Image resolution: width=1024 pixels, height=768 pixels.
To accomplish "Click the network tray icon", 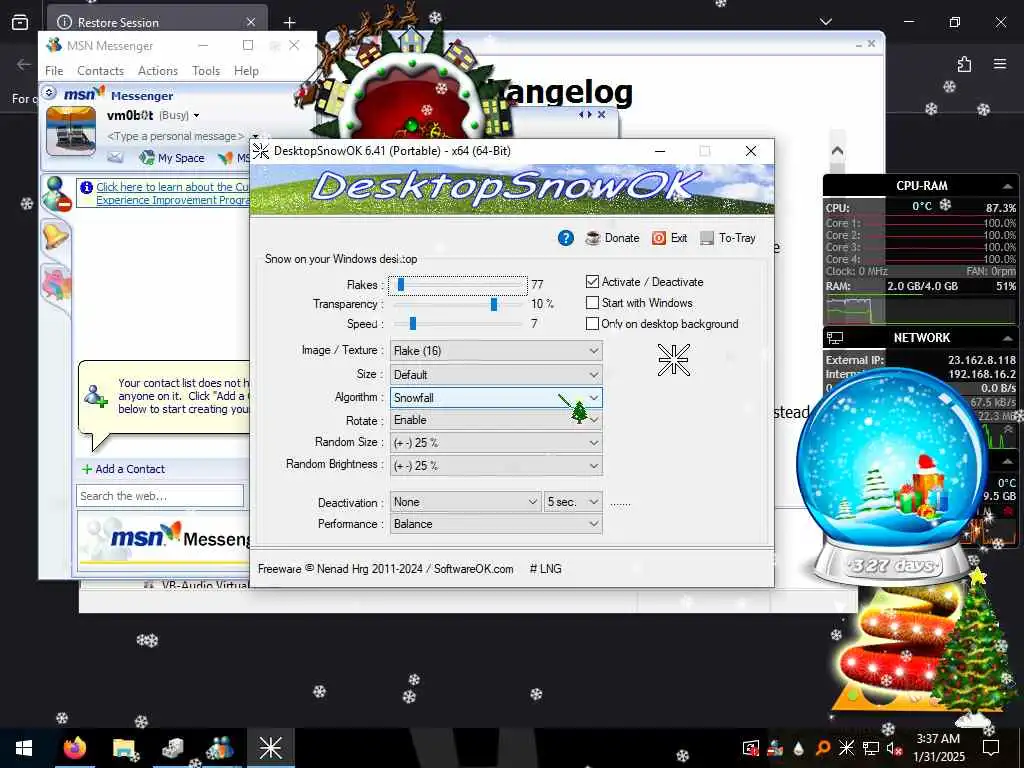I will click(x=871, y=748).
